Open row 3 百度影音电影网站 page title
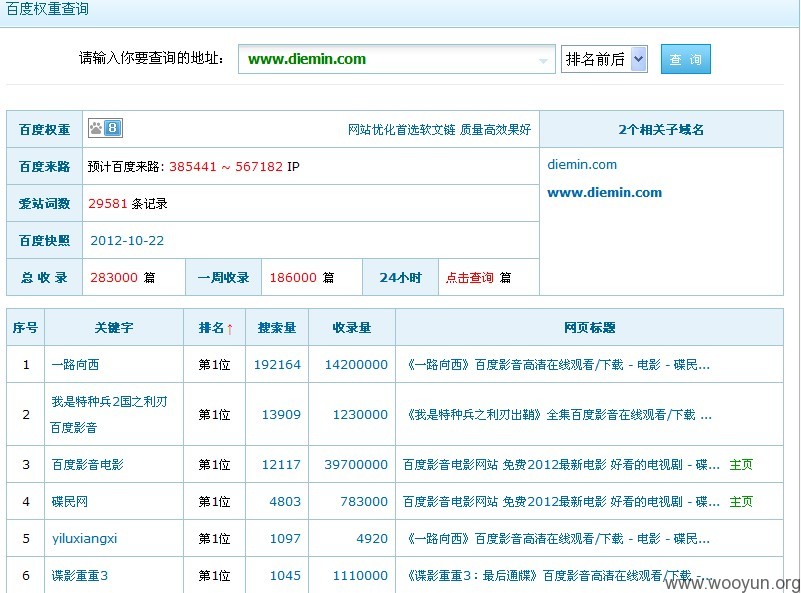Viewport: 801px width, 593px height. (x=561, y=464)
